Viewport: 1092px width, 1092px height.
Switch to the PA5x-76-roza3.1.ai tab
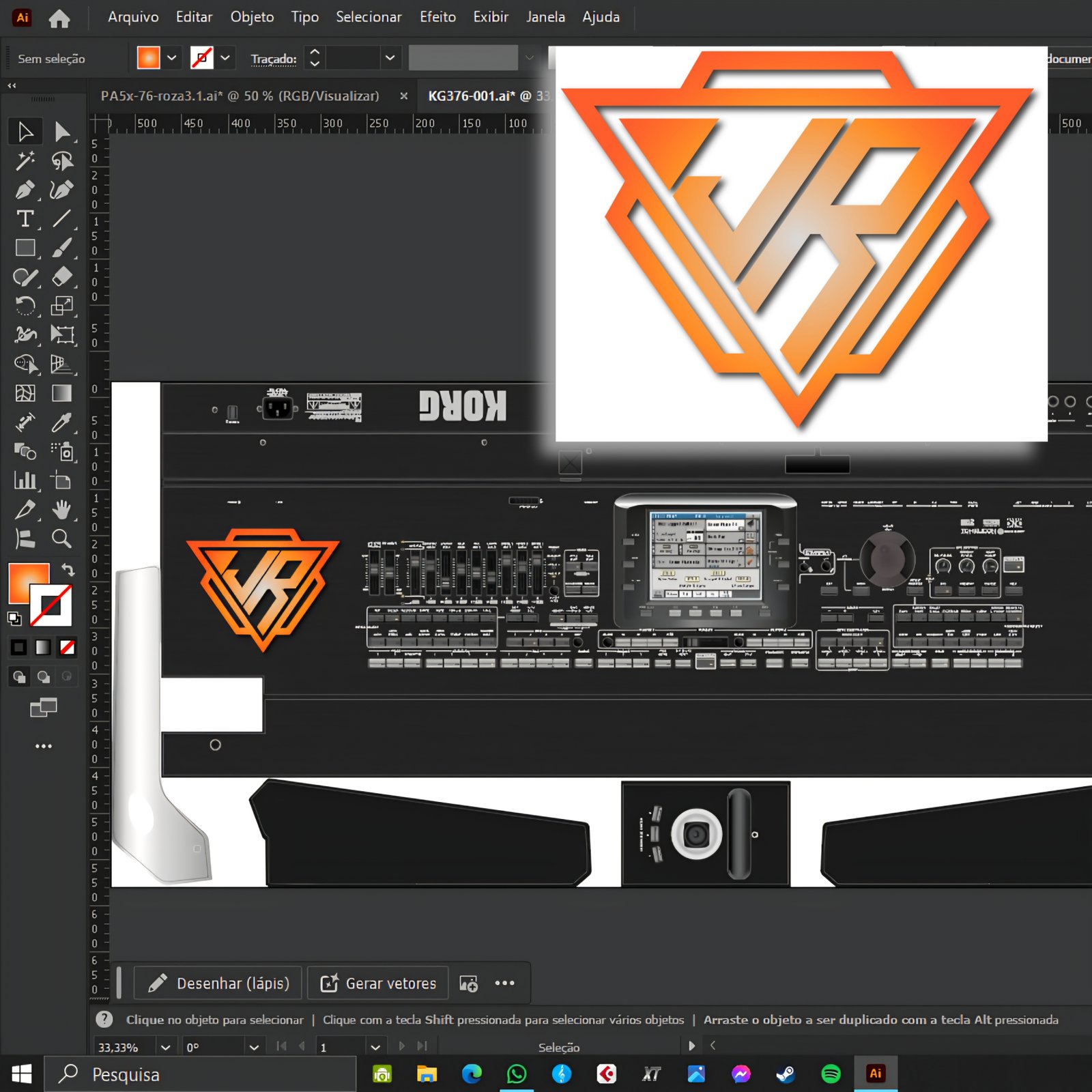[x=240, y=96]
